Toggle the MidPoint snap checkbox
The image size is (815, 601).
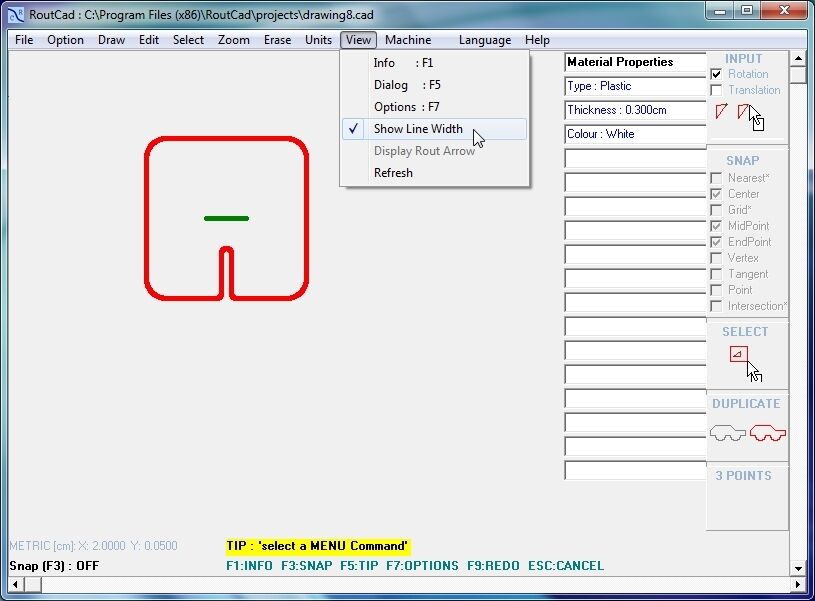click(x=716, y=226)
